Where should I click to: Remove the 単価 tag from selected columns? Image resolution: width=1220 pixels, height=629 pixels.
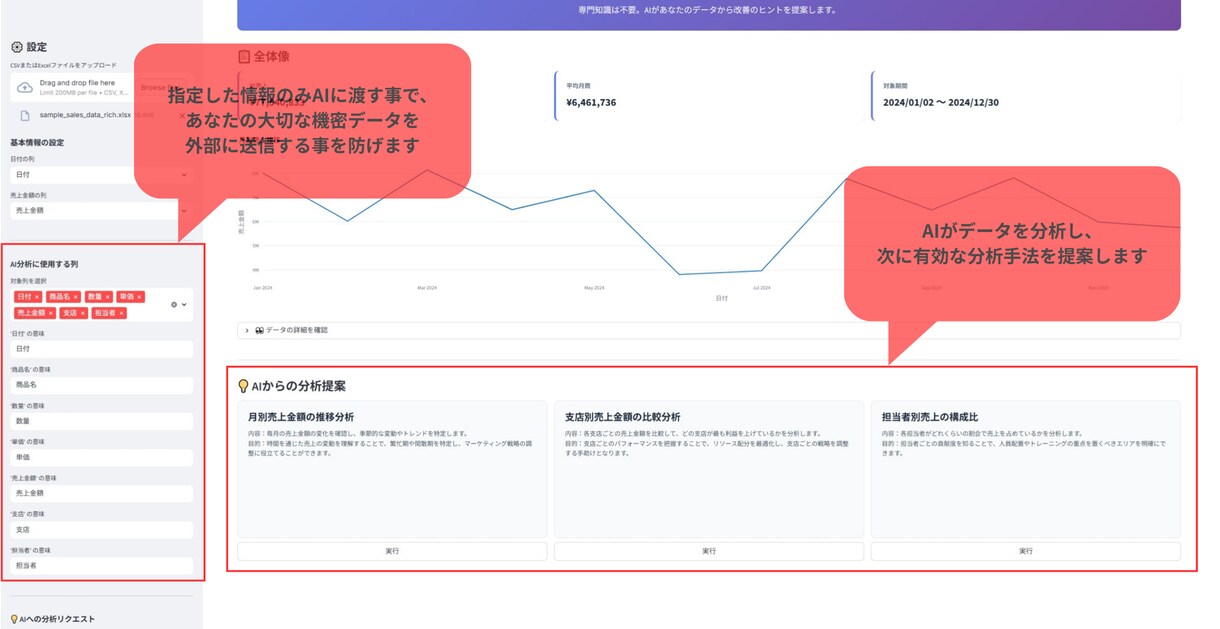point(139,297)
